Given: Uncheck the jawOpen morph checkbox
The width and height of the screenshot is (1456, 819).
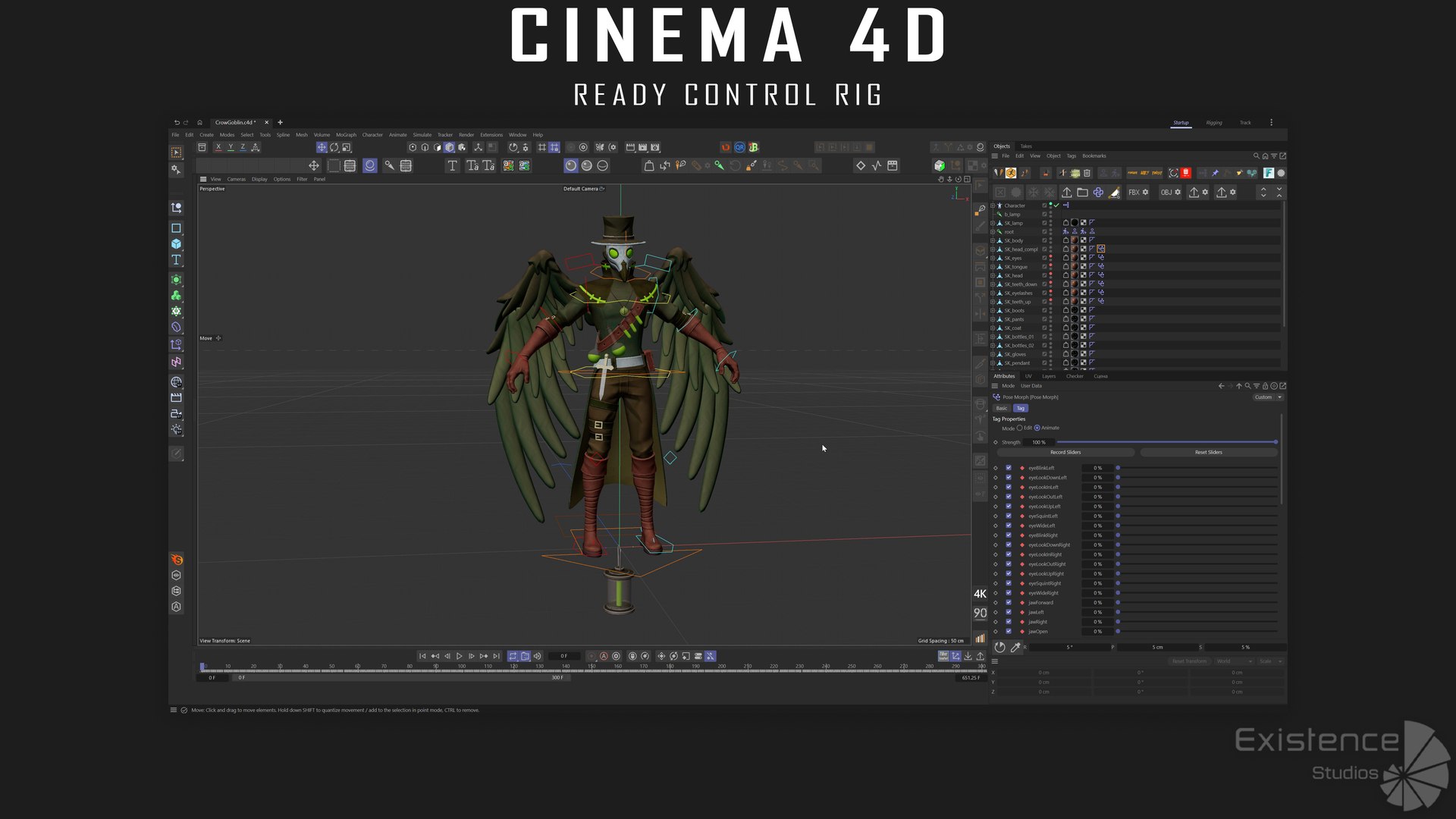Looking at the screenshot, I should click(1009, 631).
